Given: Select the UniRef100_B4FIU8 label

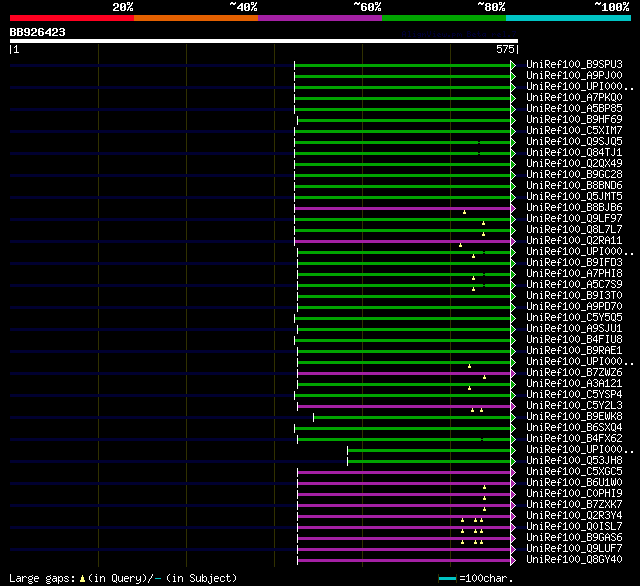Looking at the screenshot, I should 574,340.
